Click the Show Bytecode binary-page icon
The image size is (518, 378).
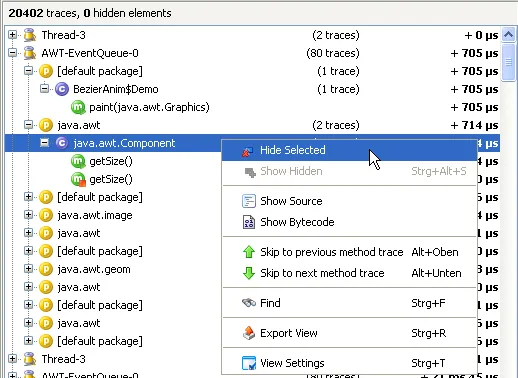click(x=249, y=222)
